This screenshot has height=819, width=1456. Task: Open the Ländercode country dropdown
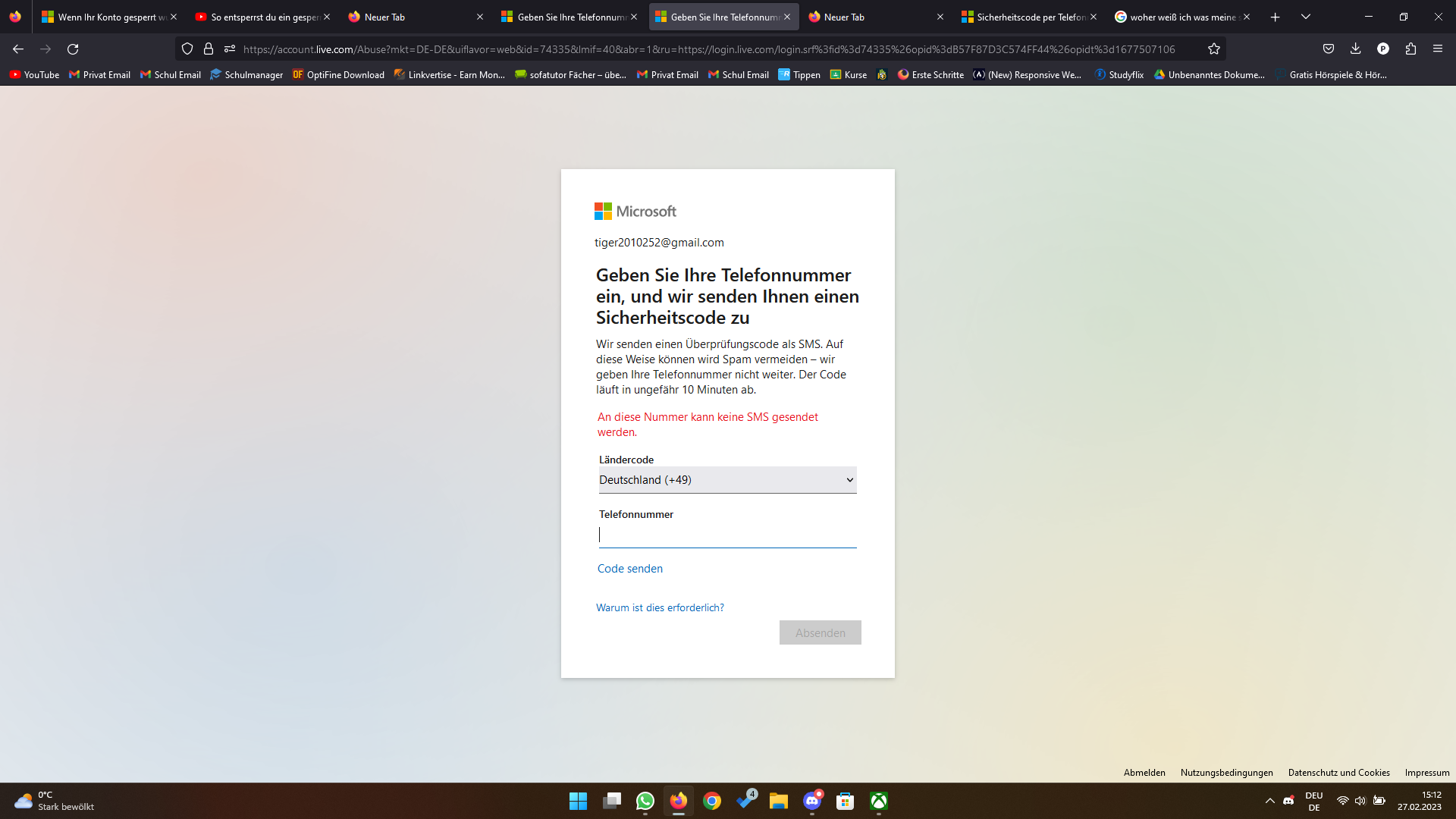click(726, 479)
